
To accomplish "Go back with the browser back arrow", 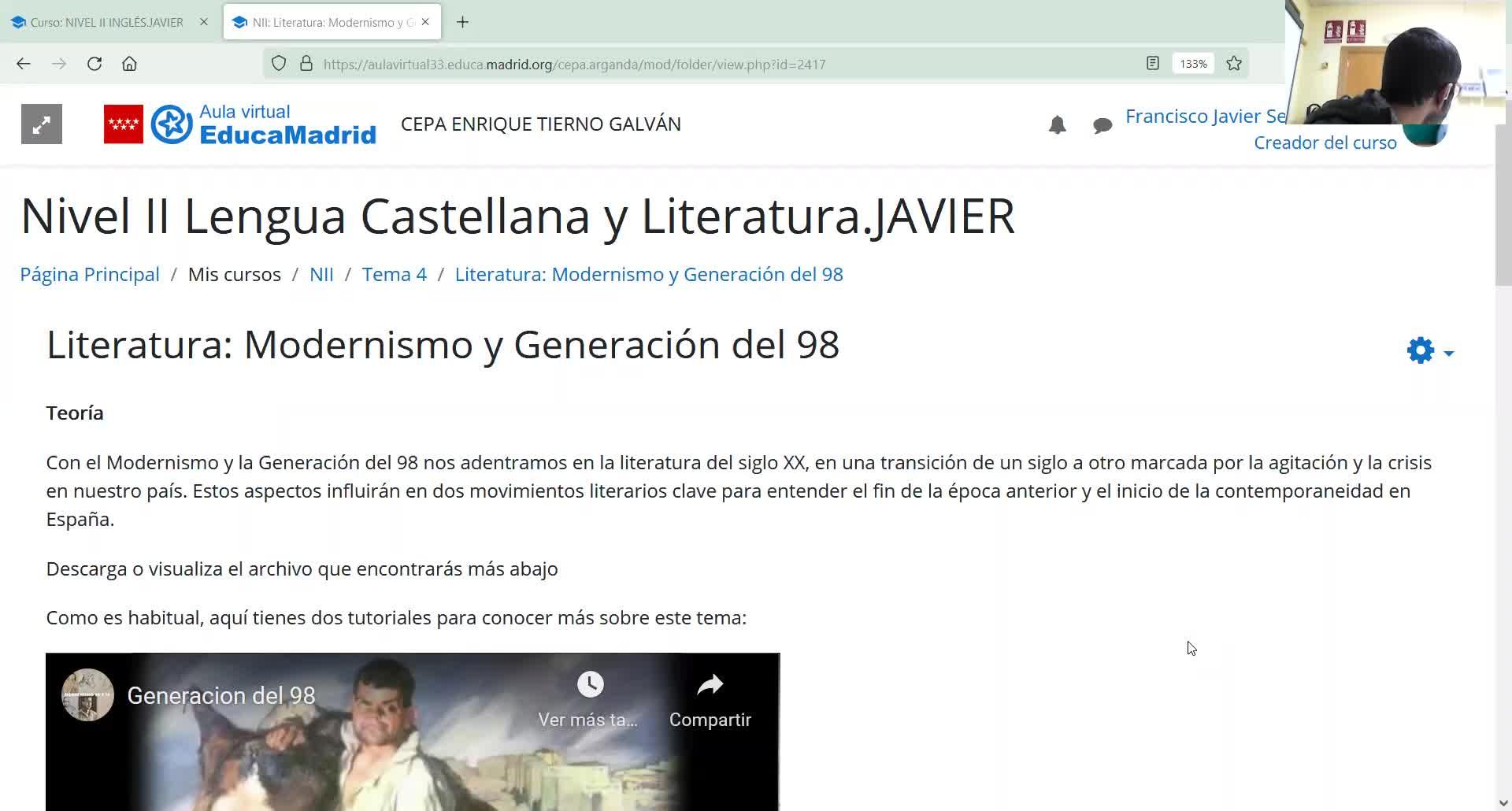I will (x=24, y=64).
